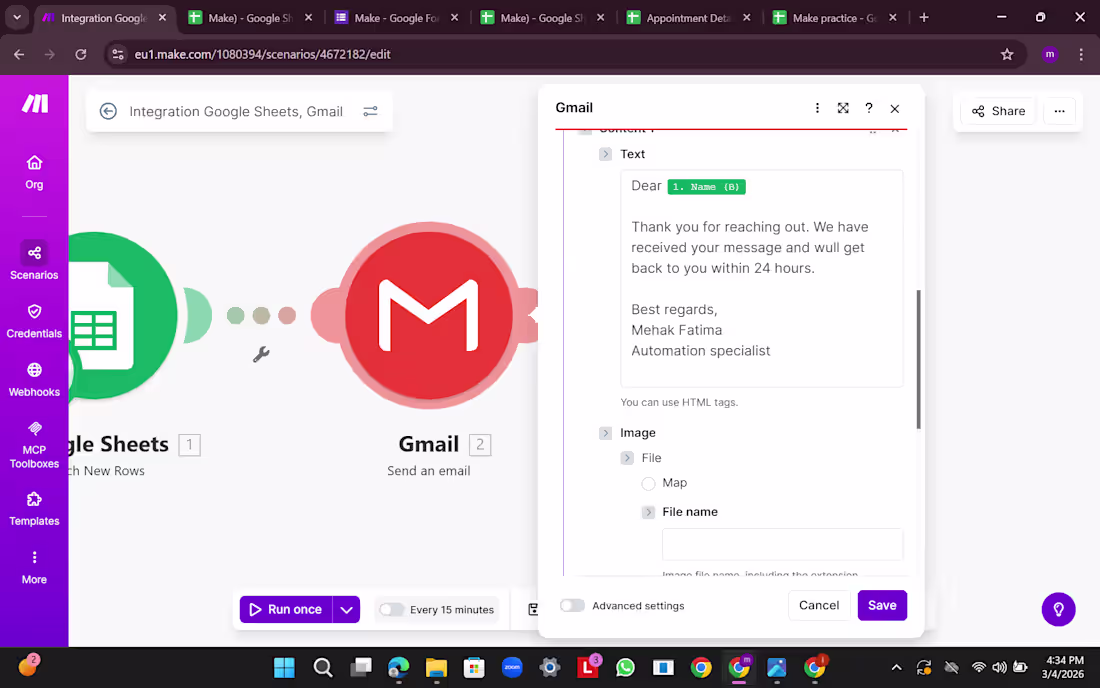Viewport: 1100px width, 688px height.
Task: Expand the Image section chevron
Action: [605, 433]
